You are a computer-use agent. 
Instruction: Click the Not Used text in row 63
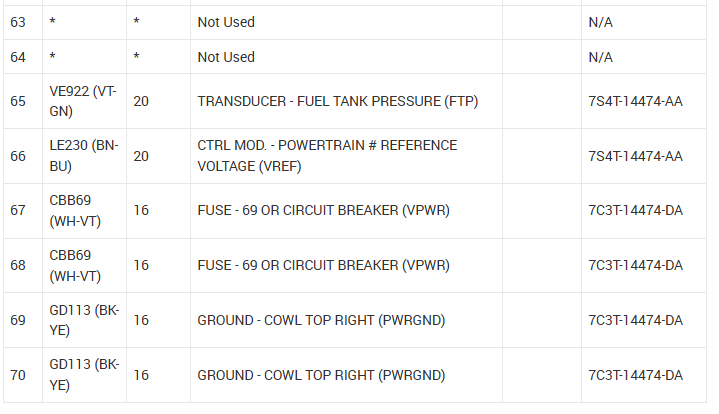click(x=226, y=22)
